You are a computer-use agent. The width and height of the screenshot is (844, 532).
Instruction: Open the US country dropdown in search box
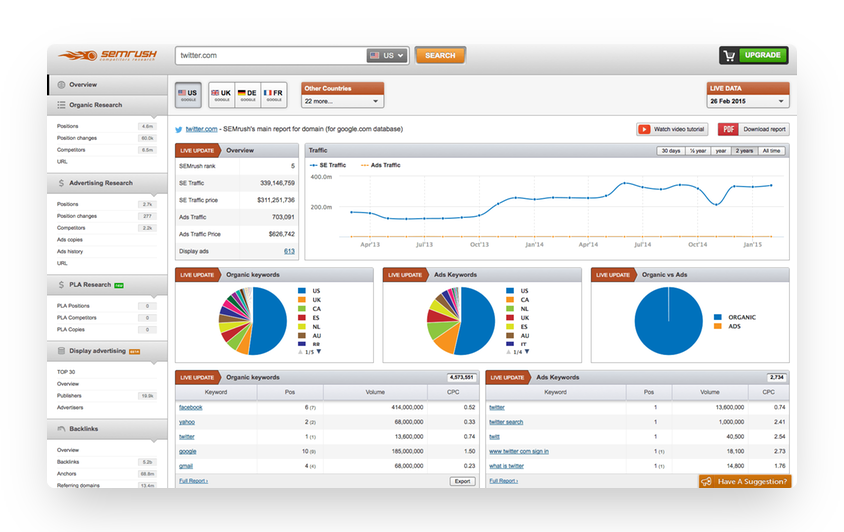[x=387, y=55]
